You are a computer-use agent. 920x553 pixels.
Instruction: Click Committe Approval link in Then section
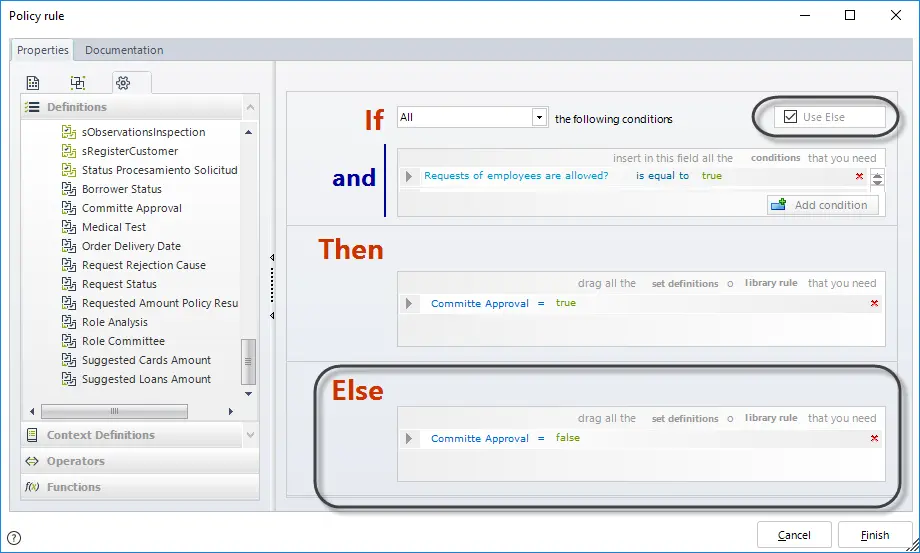click(480, 303)
